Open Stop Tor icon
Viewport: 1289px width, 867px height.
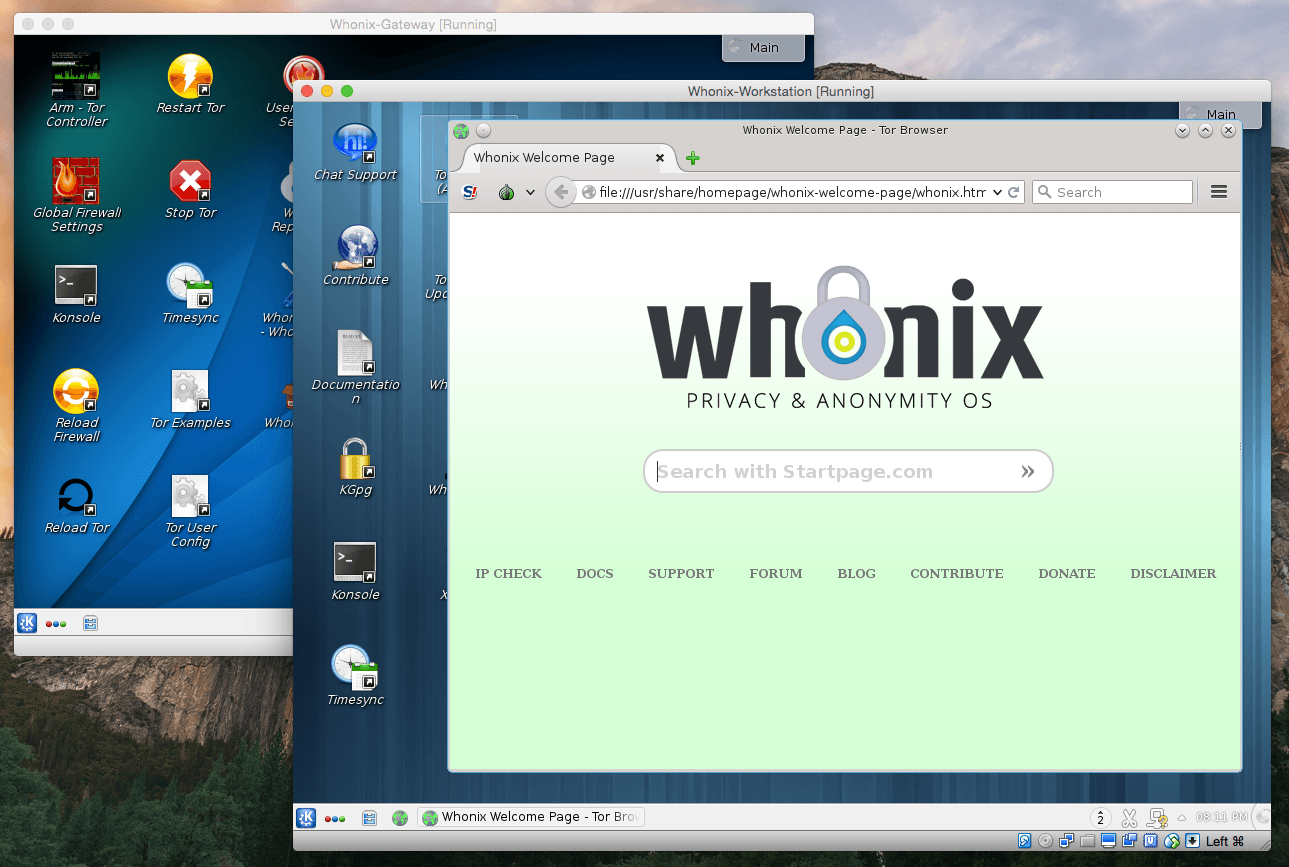click(x=190, y=182)
